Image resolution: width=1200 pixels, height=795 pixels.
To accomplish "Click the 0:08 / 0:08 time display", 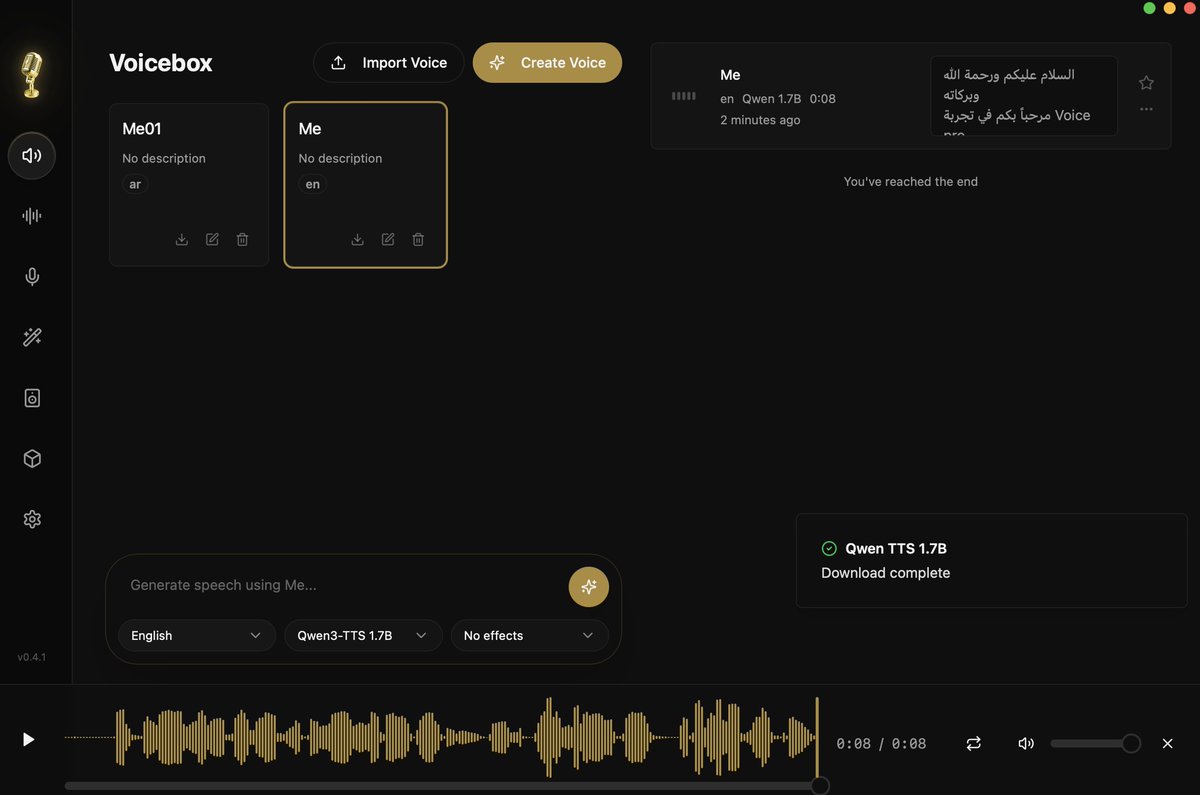I will pyautogui.click(x=881, y=744).
